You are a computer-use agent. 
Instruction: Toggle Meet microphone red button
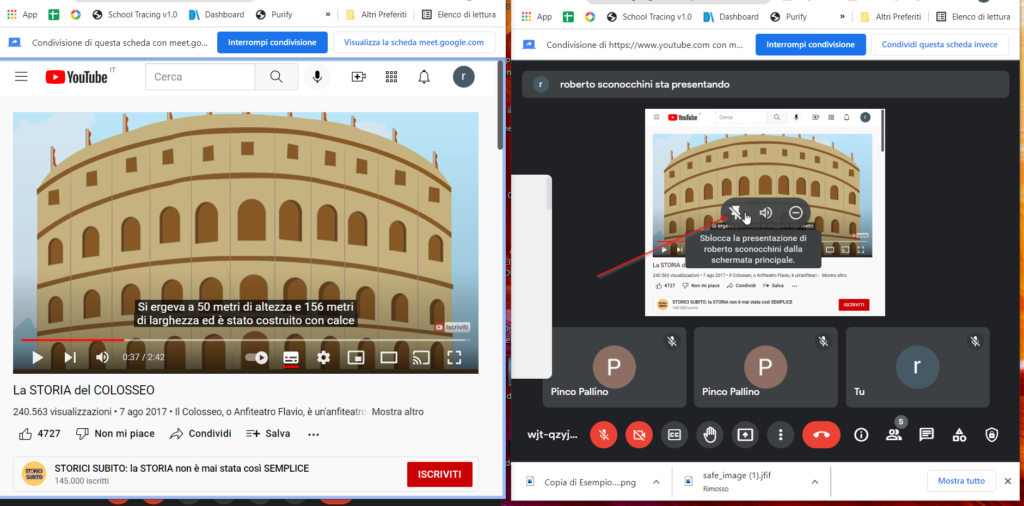point(604,435)
